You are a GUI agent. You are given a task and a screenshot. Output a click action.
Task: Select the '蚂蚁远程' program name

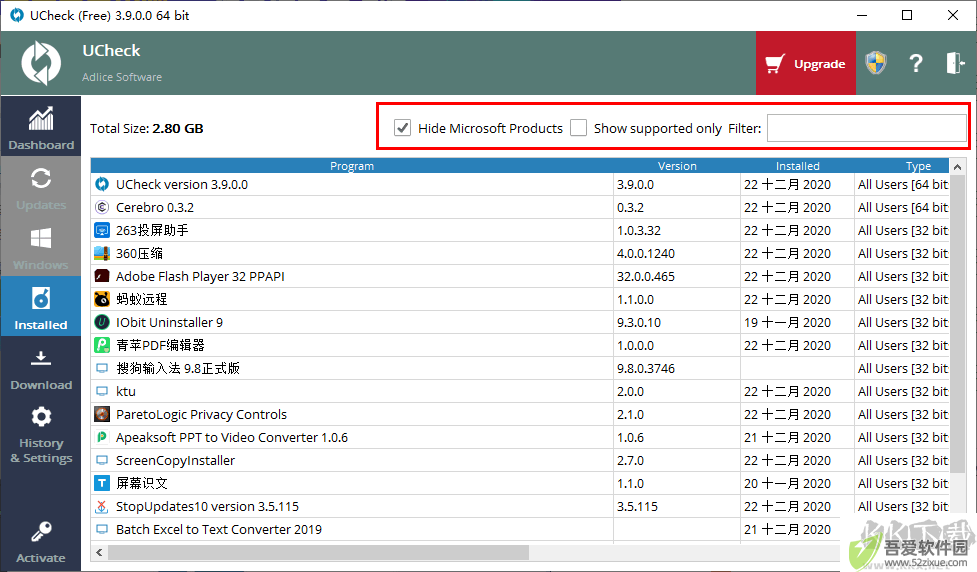coord(141,299)
